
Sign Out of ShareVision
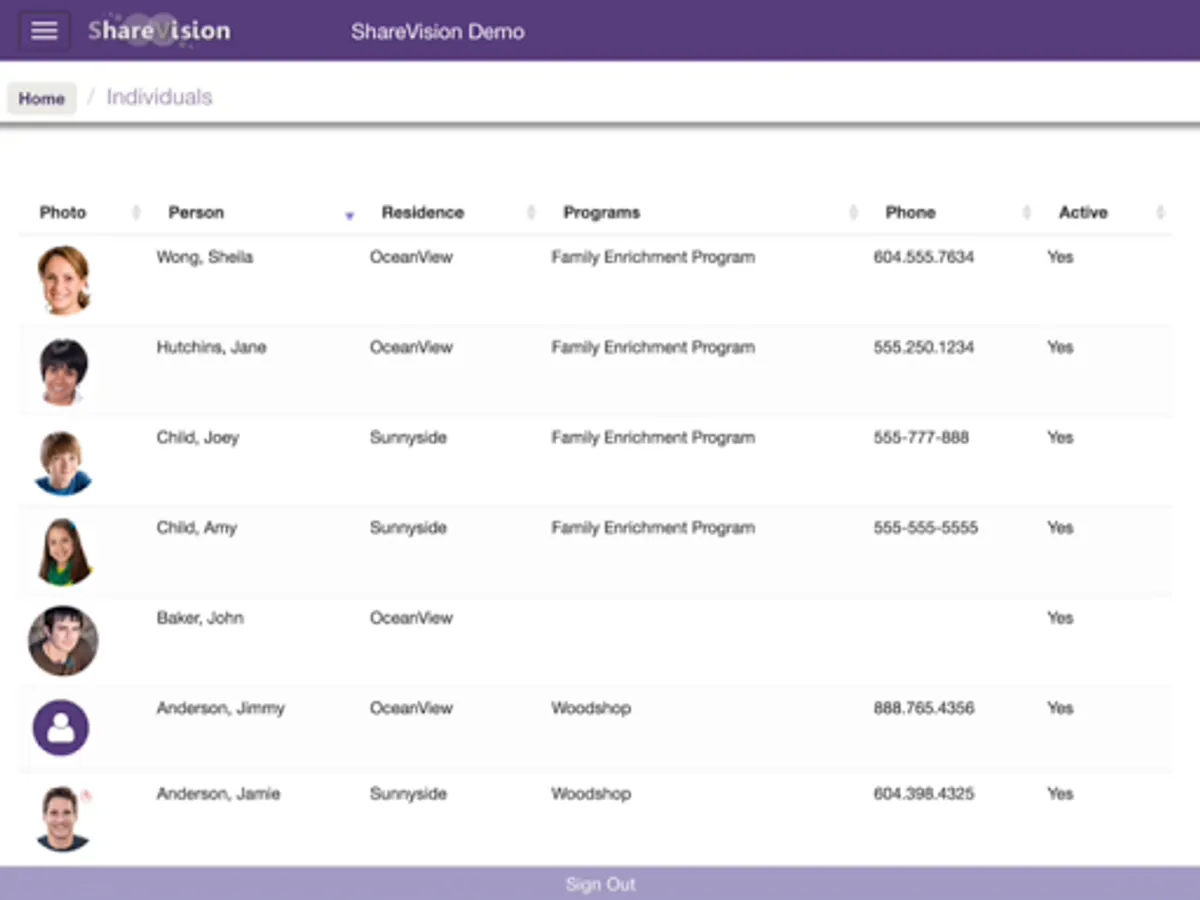(600, 884)
